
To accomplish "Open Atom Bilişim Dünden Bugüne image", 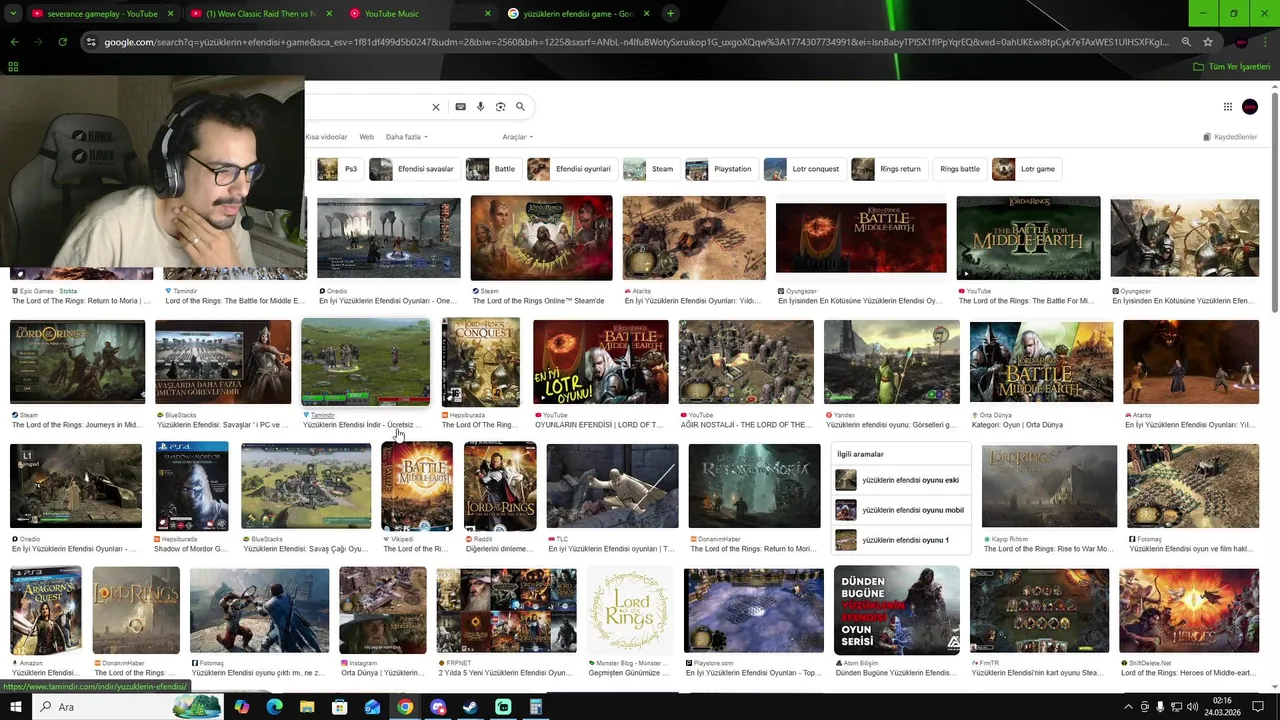I will (x=896, y=610).
